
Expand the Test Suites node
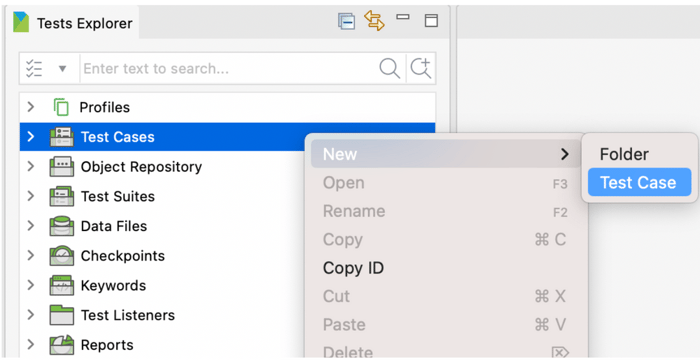30,196
